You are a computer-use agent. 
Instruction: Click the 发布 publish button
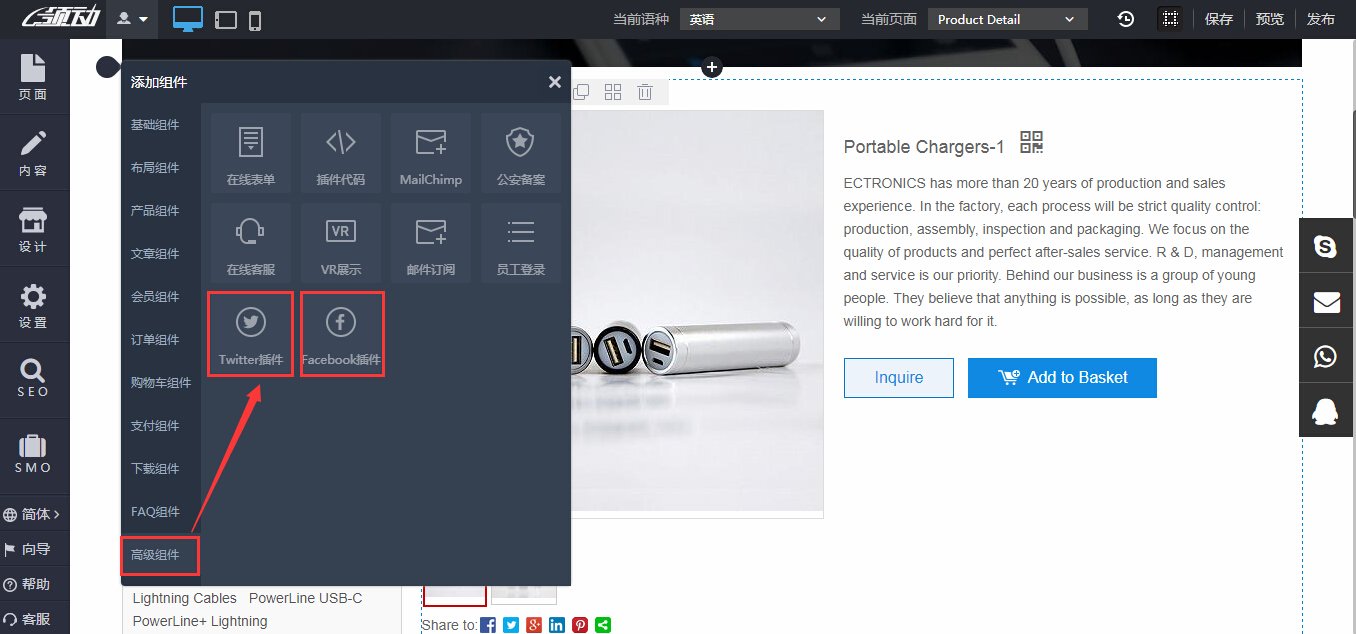1320,19
